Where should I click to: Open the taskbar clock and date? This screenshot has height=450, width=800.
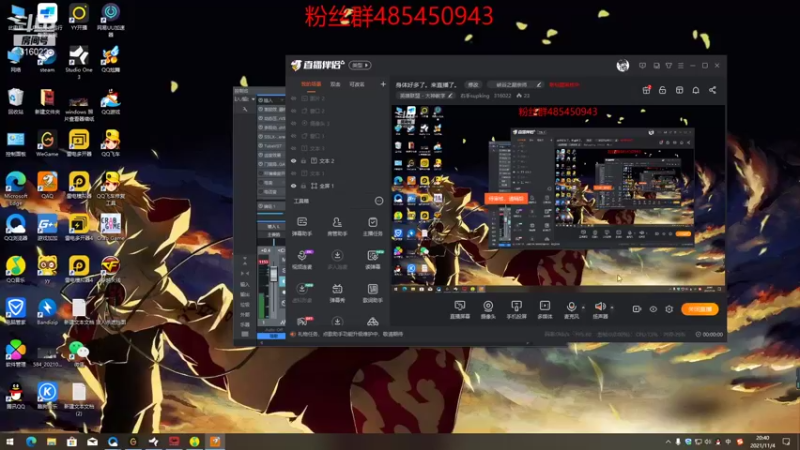coord(762,441)
